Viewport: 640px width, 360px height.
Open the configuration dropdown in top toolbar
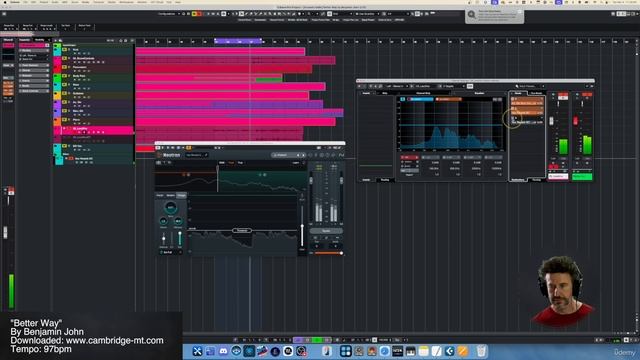coord(169,14)
